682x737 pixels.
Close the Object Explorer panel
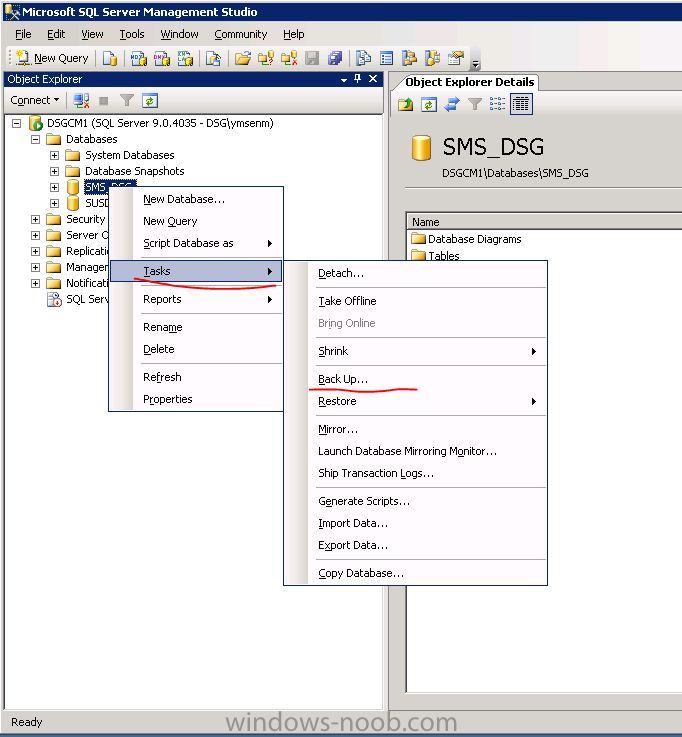[373, 78]
